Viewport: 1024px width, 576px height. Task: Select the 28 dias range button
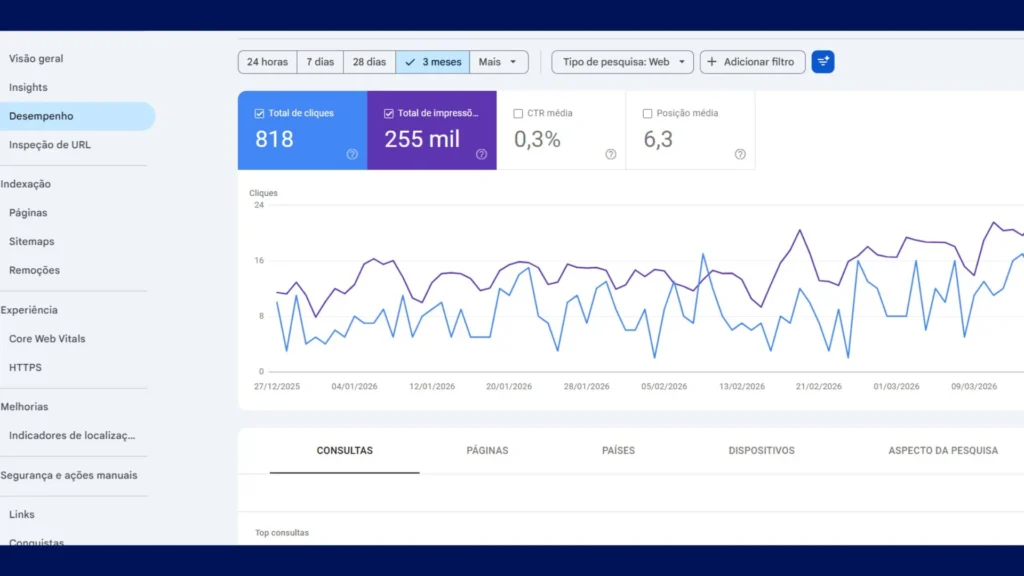[369, 62]
